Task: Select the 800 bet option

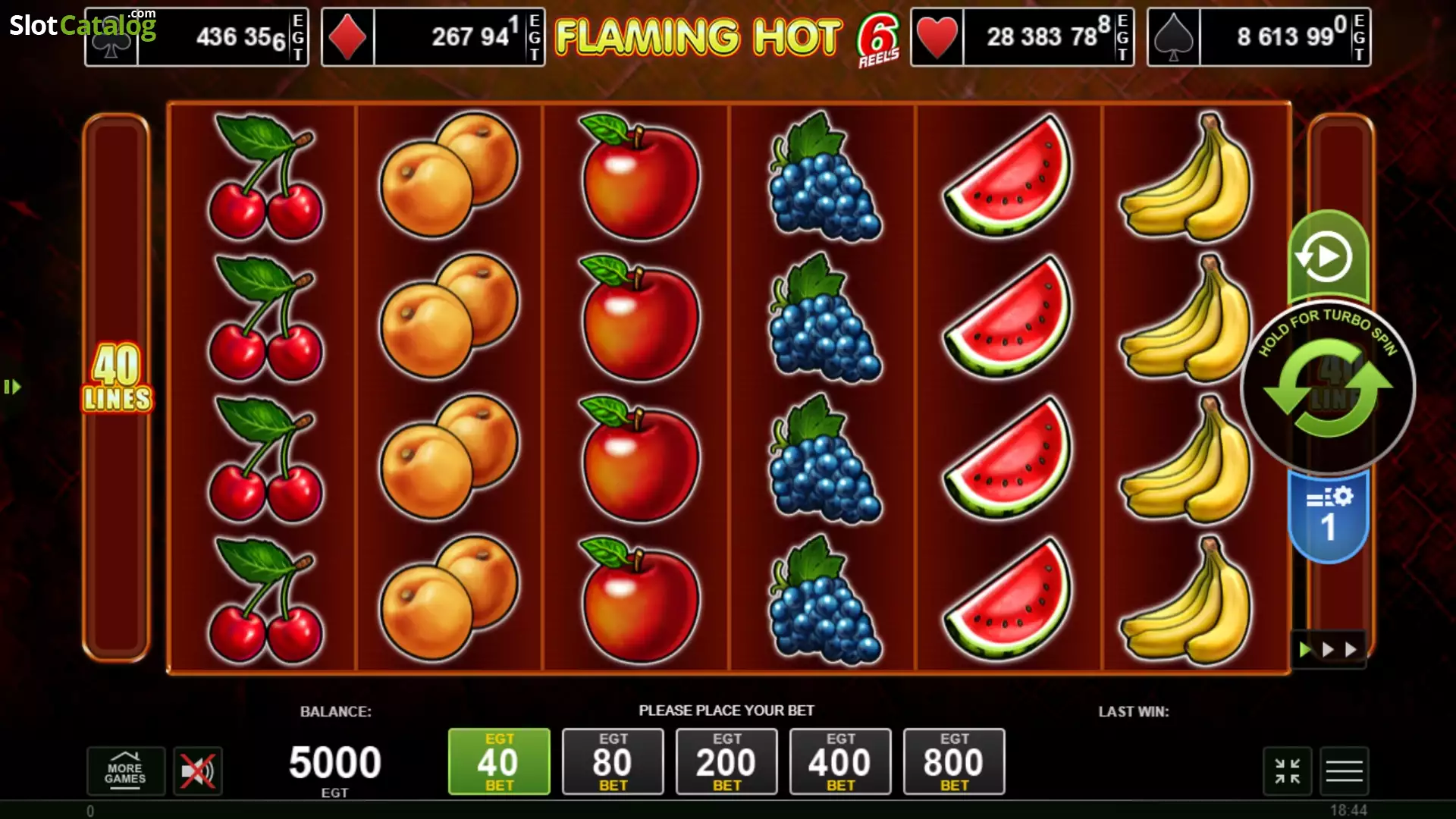Action: pos(954,761)
